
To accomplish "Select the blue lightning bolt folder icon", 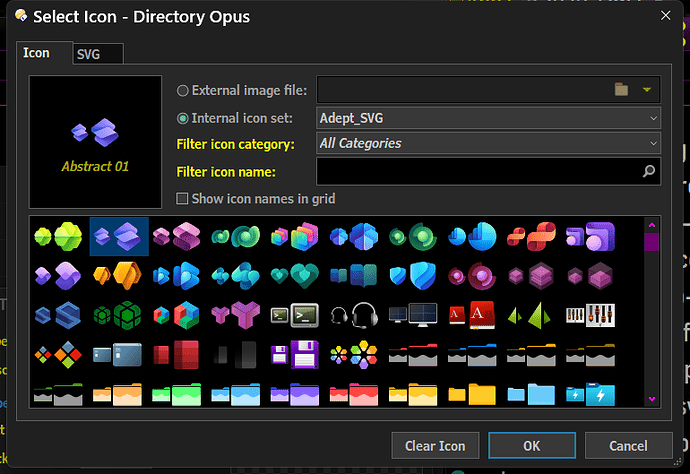I will [590, 394].
